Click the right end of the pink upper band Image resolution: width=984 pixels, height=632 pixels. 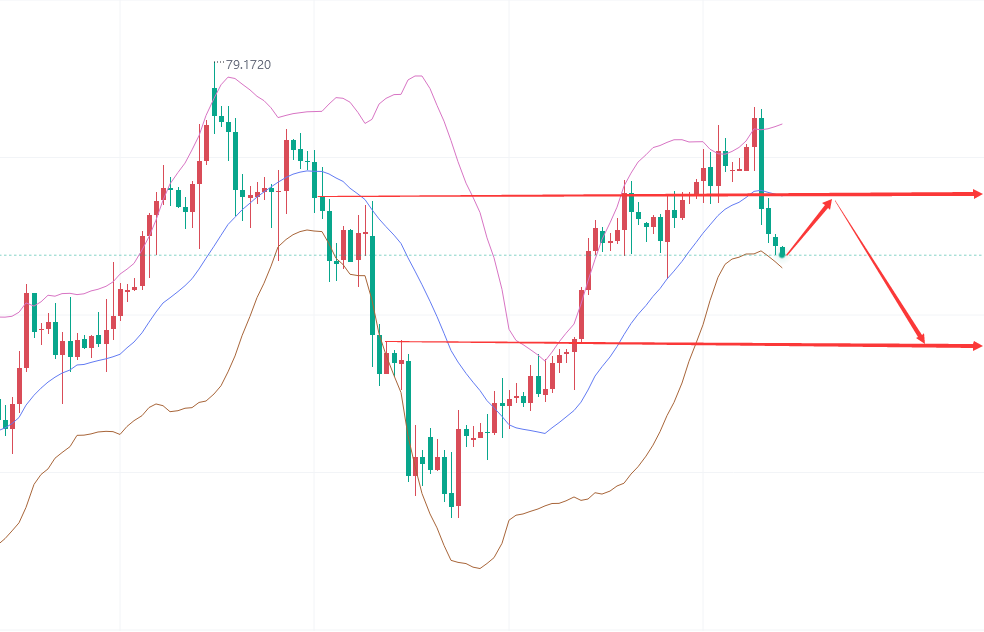[781, 124]
